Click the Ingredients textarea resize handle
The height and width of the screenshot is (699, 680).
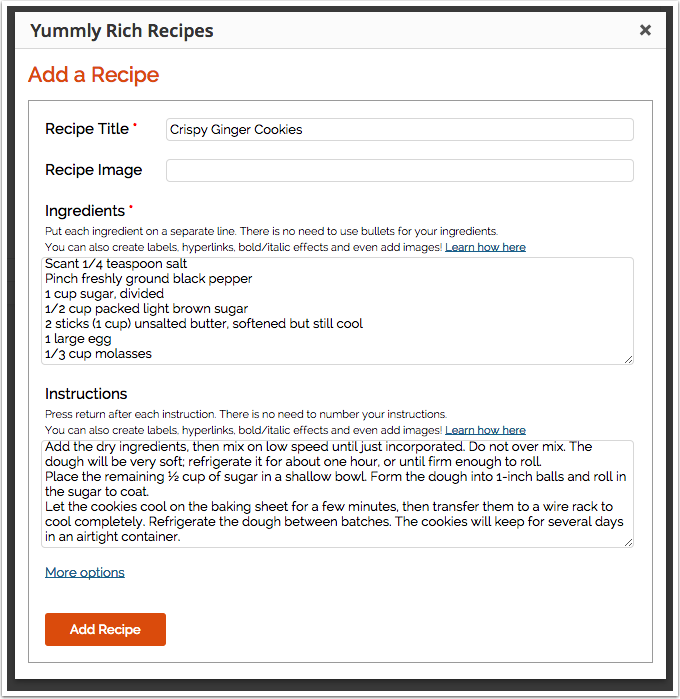point(629,360)
